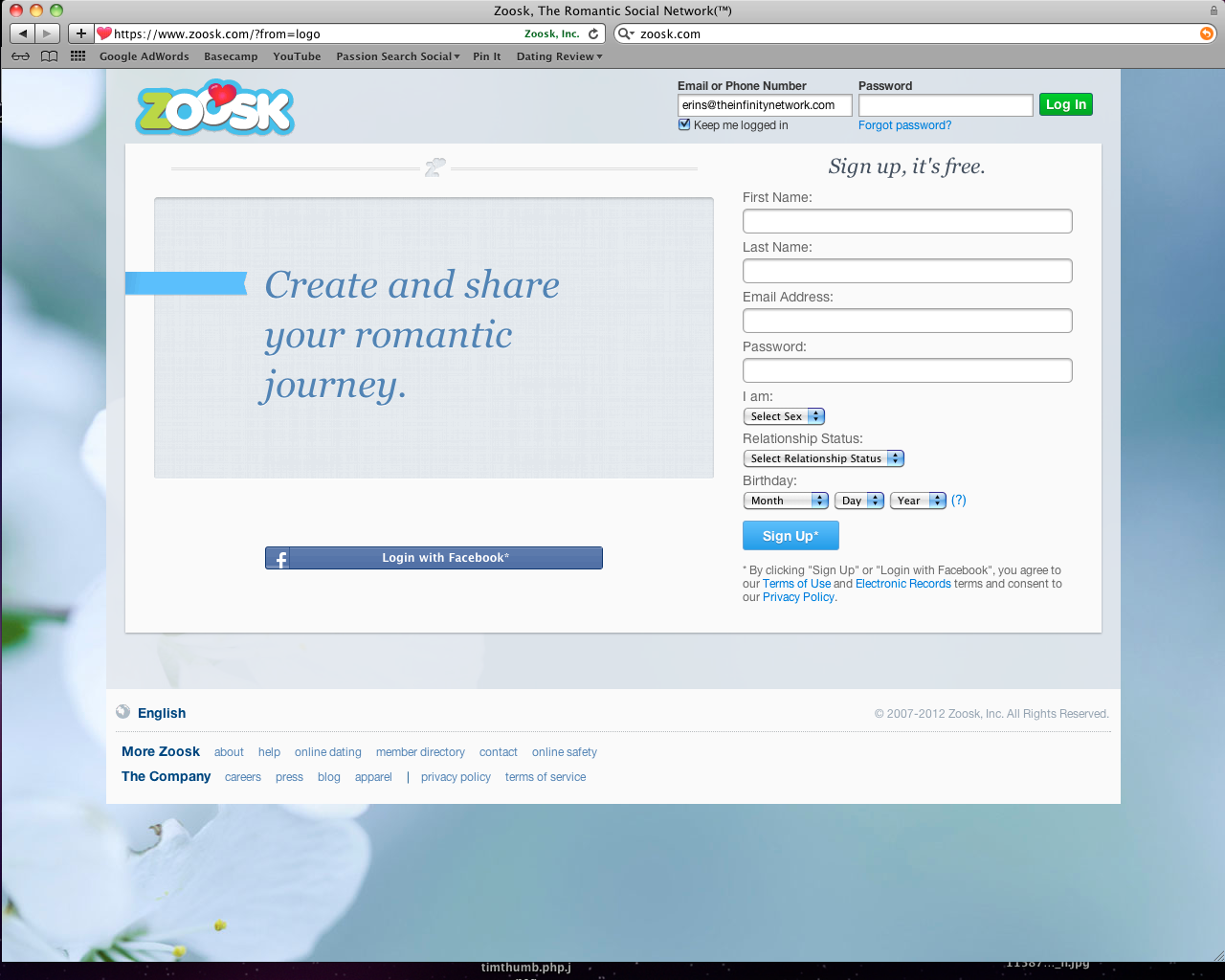Click the login Password field at top
The width and height of the screenshot is (1225, 980).
point(946,105)
